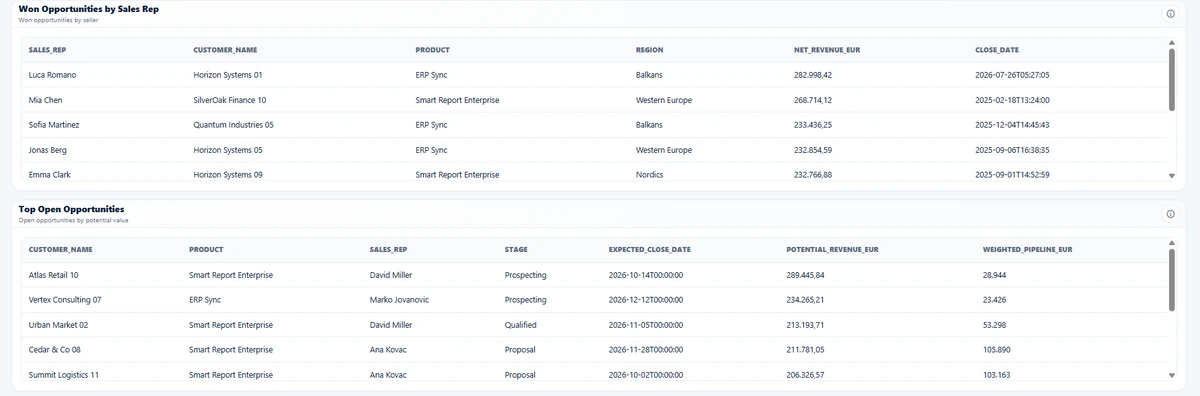
Task: Click close date 2025-12-04T14:45:43
Action: tap(1012, 125)
